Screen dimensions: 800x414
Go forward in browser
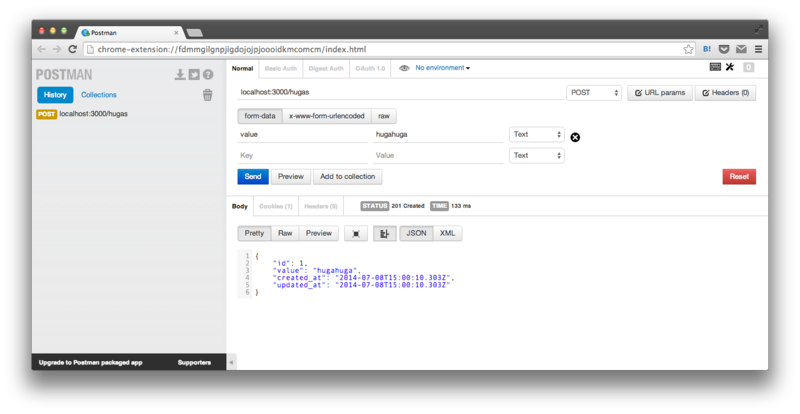pos(57,49)
